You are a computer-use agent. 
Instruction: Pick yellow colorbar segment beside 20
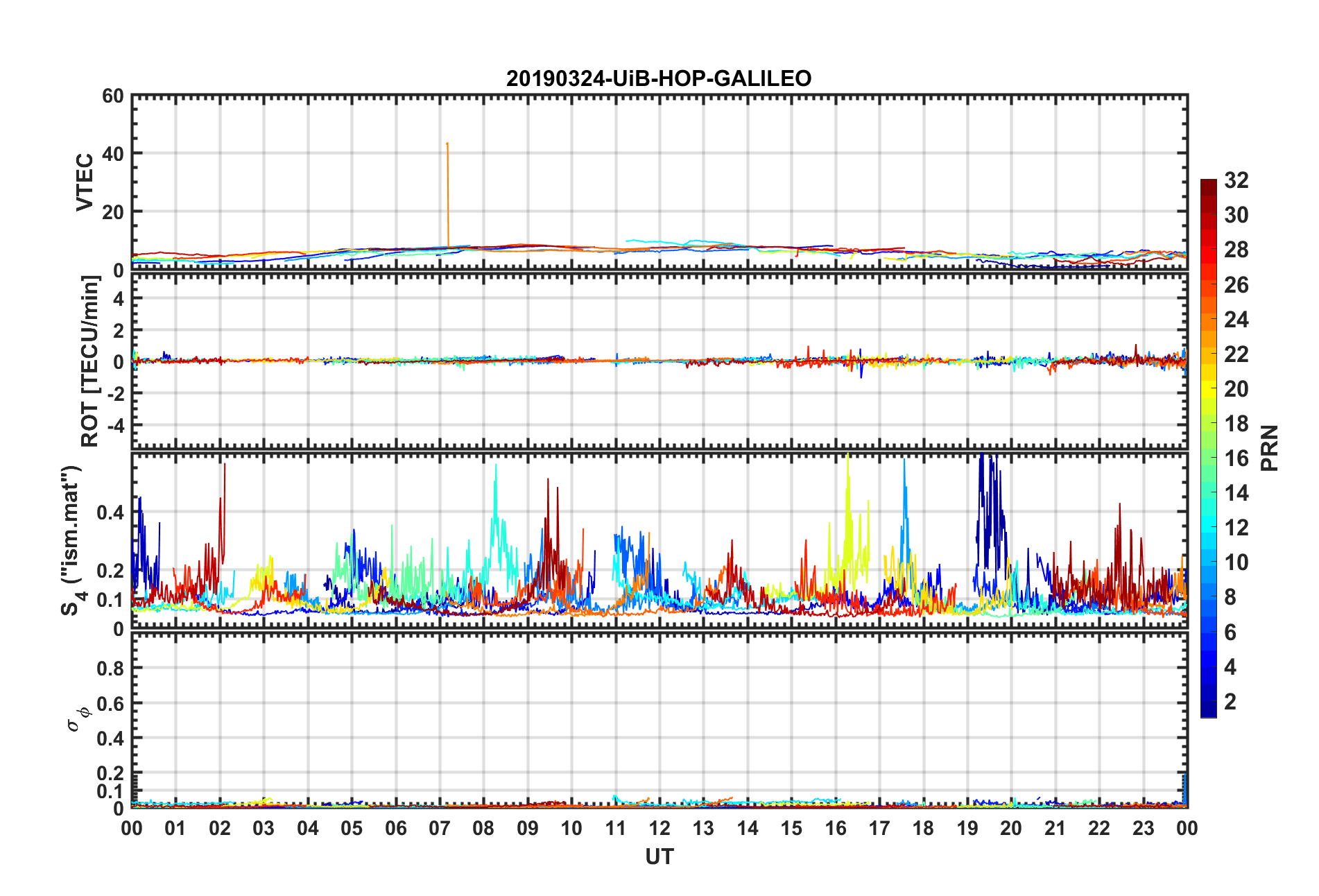tap(1208, 389)
